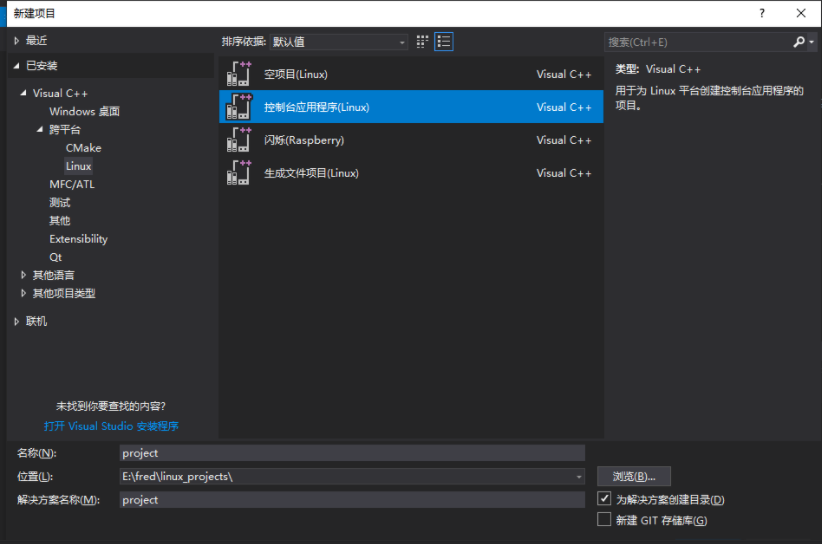The width and height of the screenshot is (822, 544).
Task: Select 闪烁(Raspberry) template name
Action: [304, 140]
